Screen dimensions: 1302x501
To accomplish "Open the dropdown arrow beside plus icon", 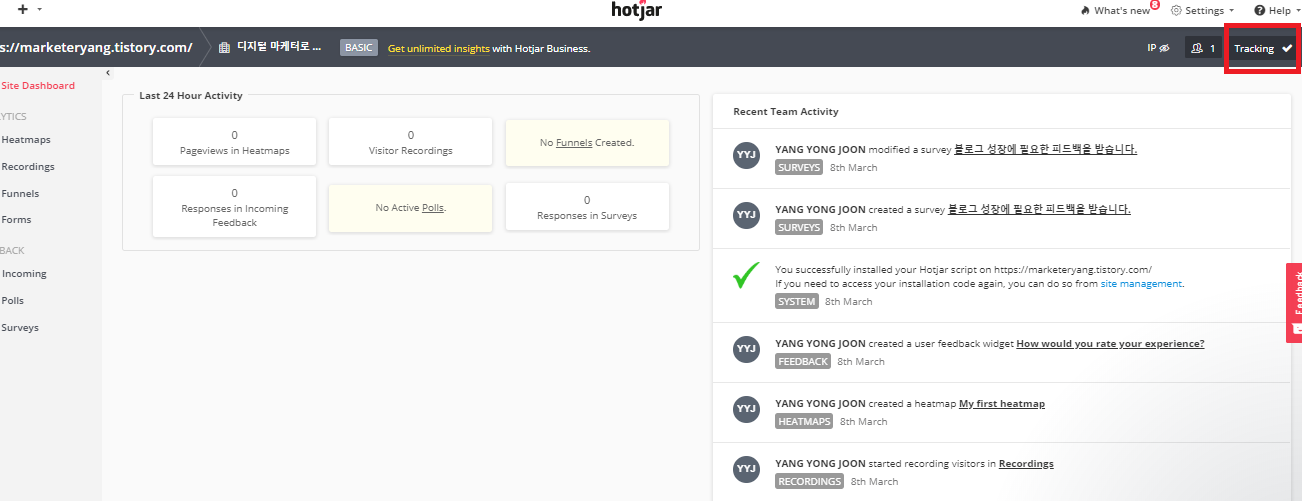I will pyautogui.click(x=39, y=9).
